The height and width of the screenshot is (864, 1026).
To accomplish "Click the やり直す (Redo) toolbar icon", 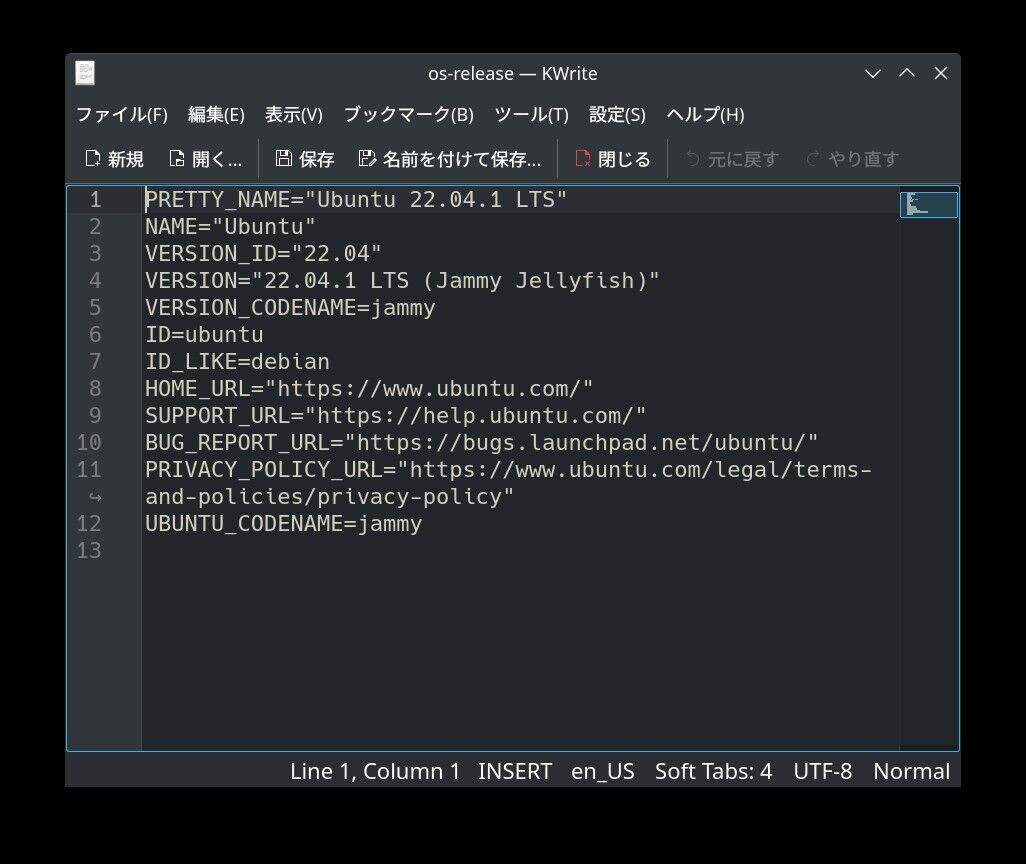I will tap(812, 158).
